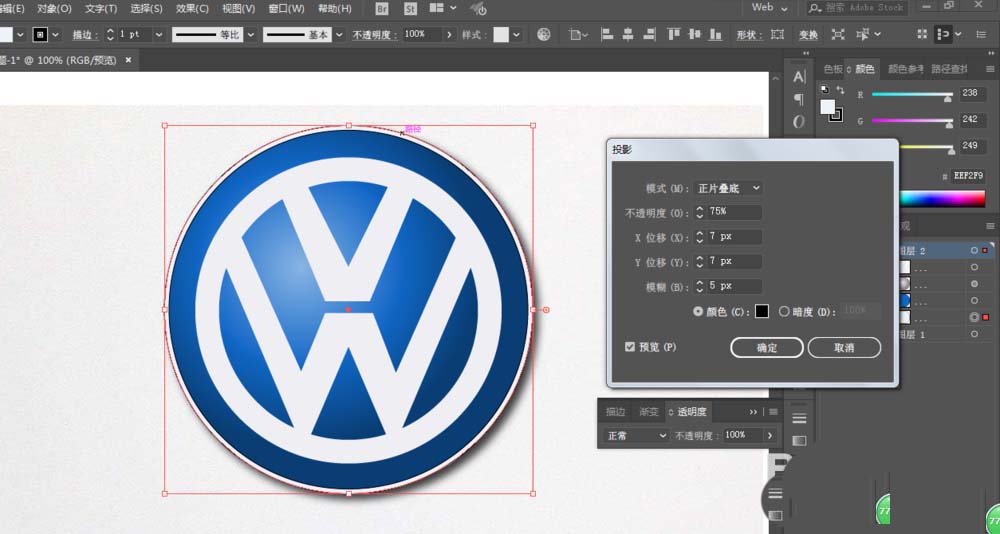1000x534 pixels.
Task: Open the 正常 blending mode dropdown in Transparency panel
Action: click(x=636, y=436)
